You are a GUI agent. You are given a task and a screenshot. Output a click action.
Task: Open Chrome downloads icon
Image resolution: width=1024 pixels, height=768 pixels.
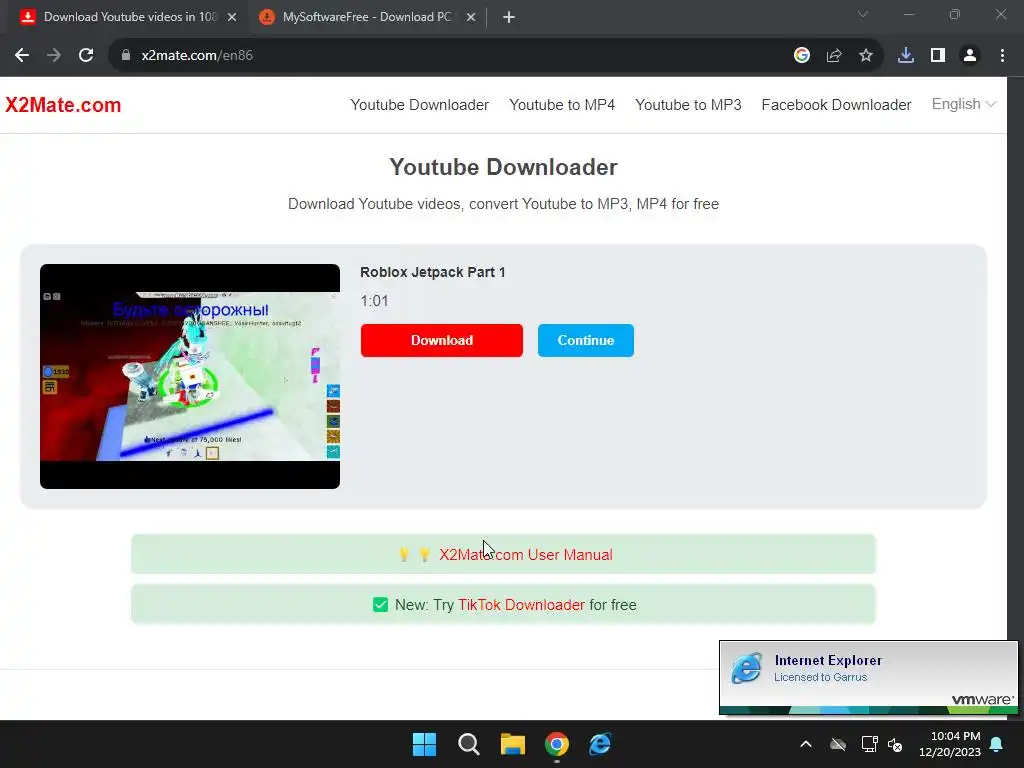tap(906, 56)
